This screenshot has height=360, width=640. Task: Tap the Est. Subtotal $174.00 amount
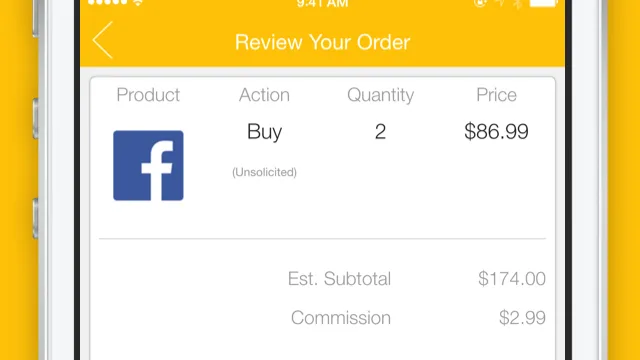tap(512, 279)
